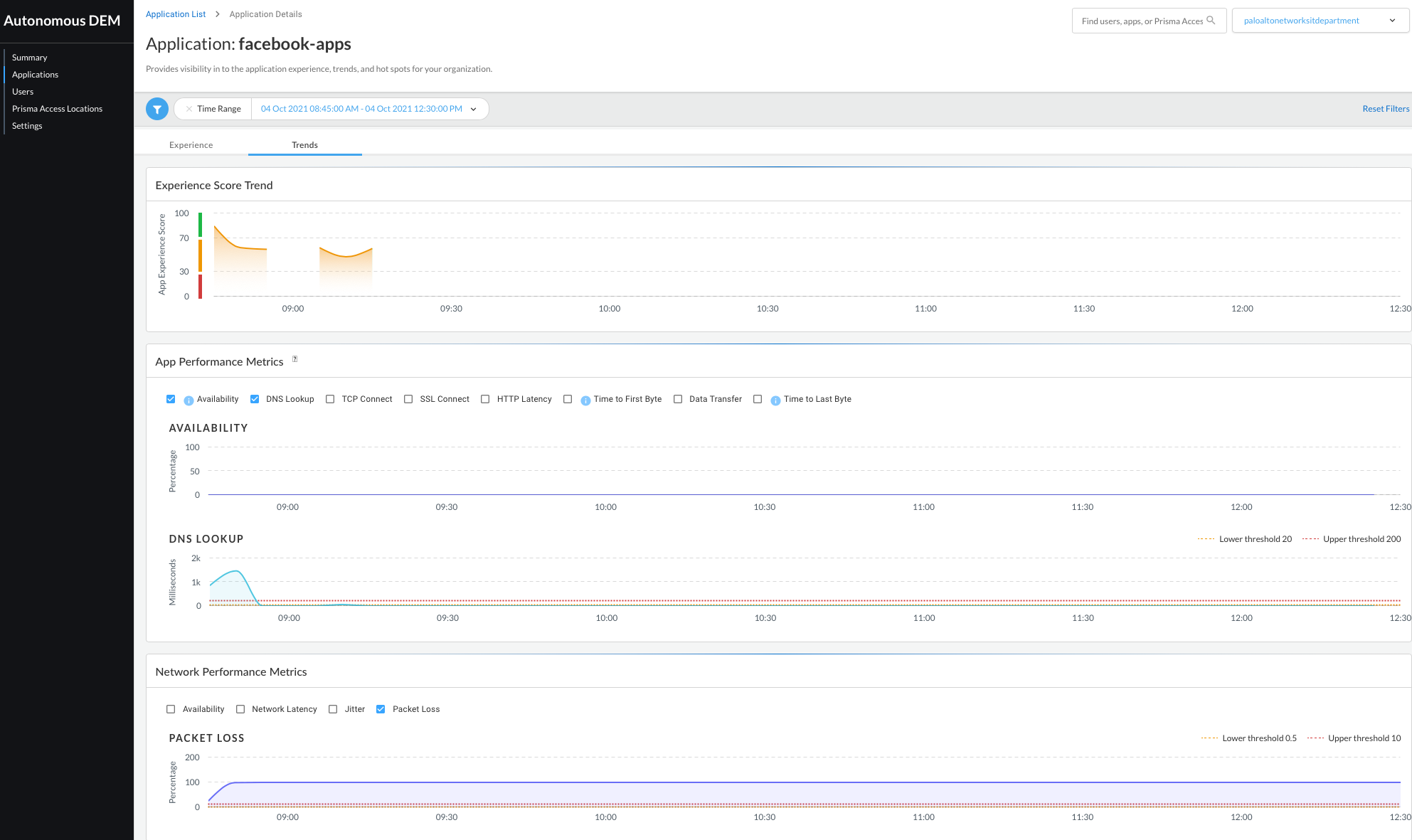Click the info icon beside Time to Last Byte
Screen dimensions: 1412x840
click(775, 400)
